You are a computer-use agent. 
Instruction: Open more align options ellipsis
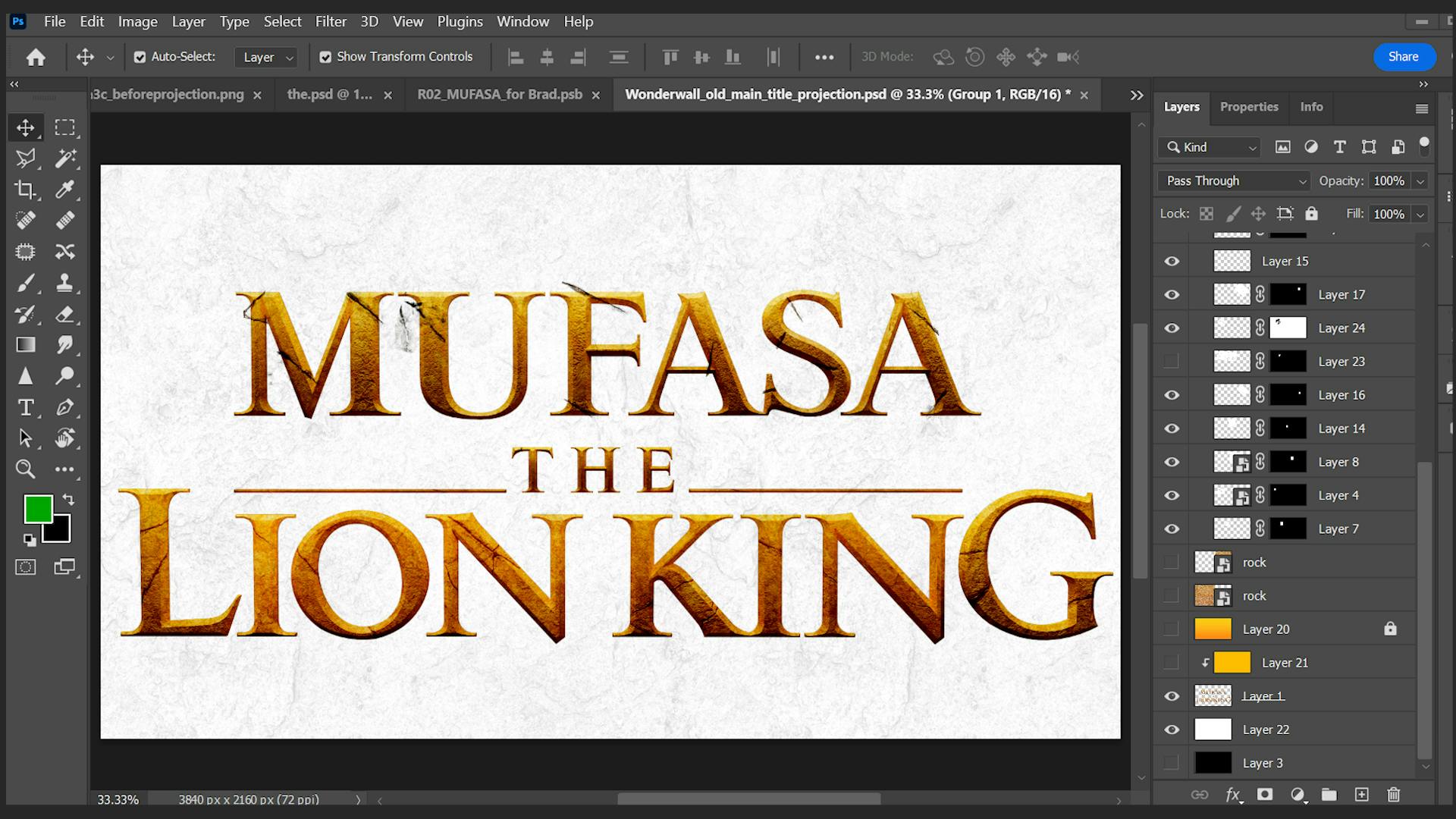tap(824, 57)
